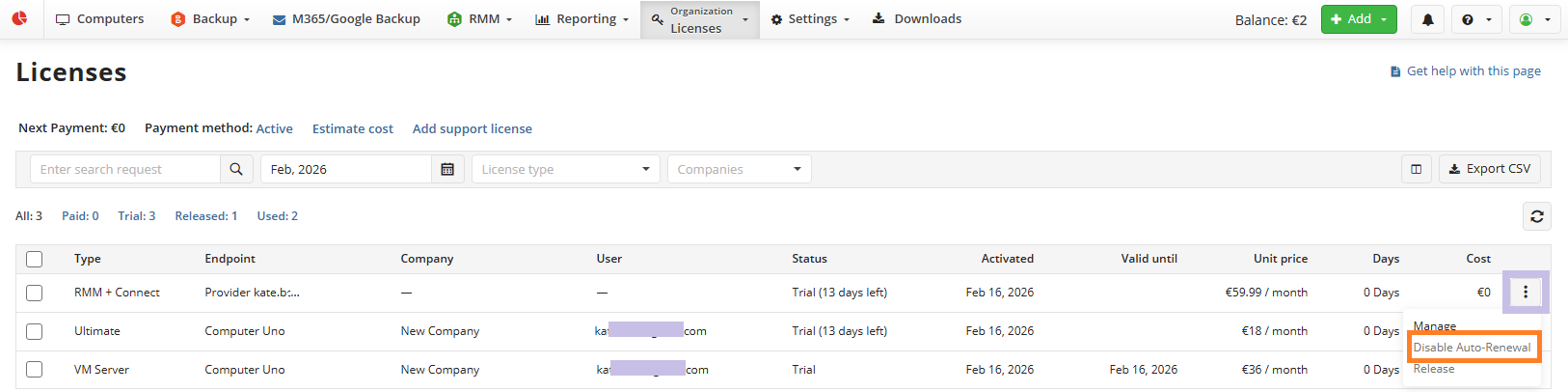
Task: Open the Companies filter dropdown
Action: point(739,169)
